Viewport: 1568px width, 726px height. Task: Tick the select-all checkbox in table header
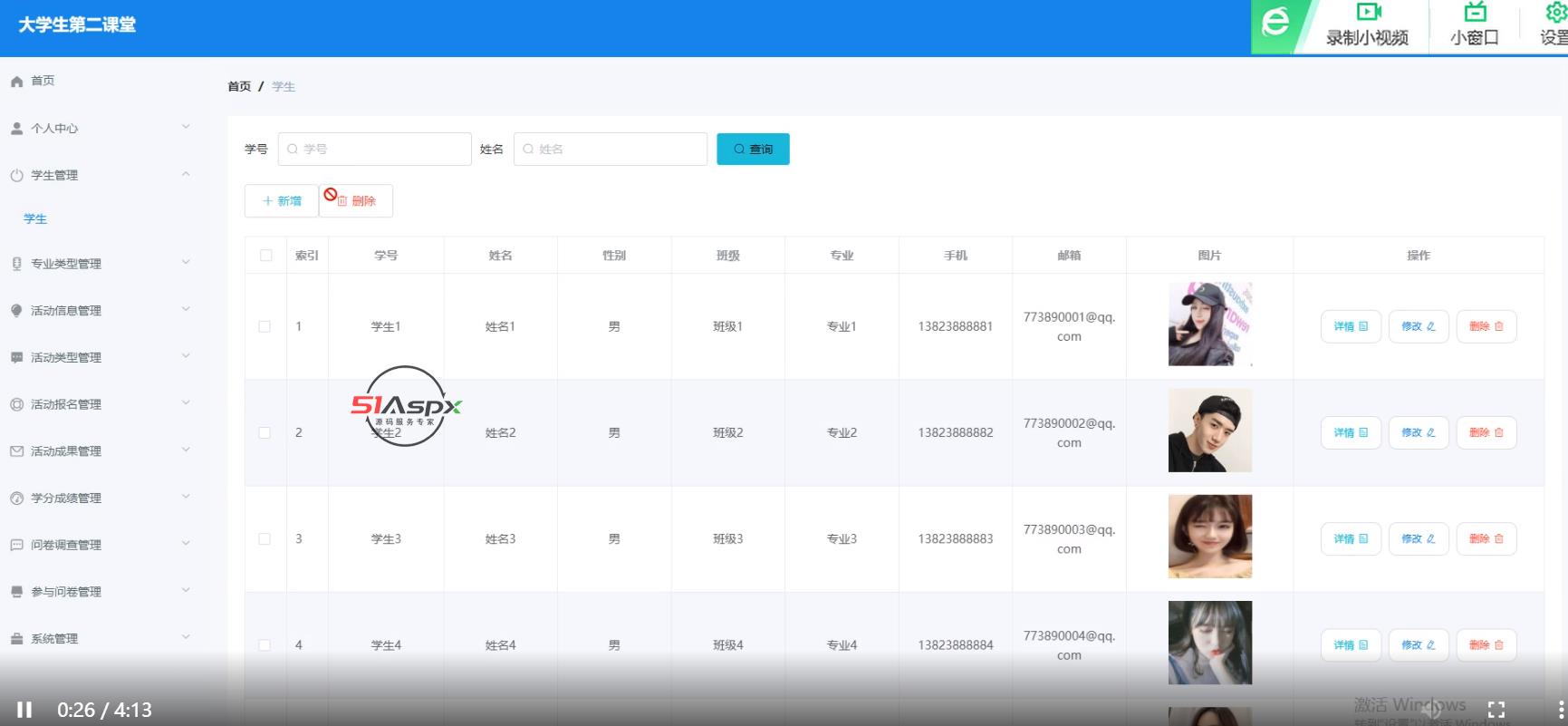(265, 256)
